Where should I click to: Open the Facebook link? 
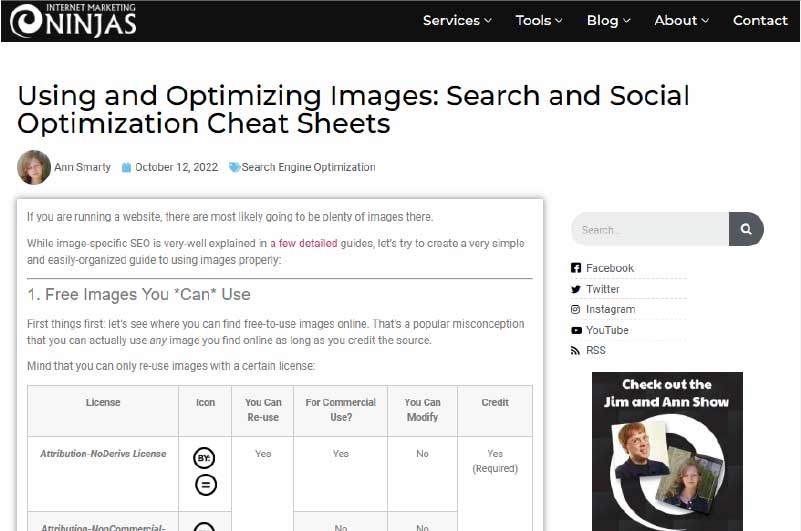click(609, 268)
